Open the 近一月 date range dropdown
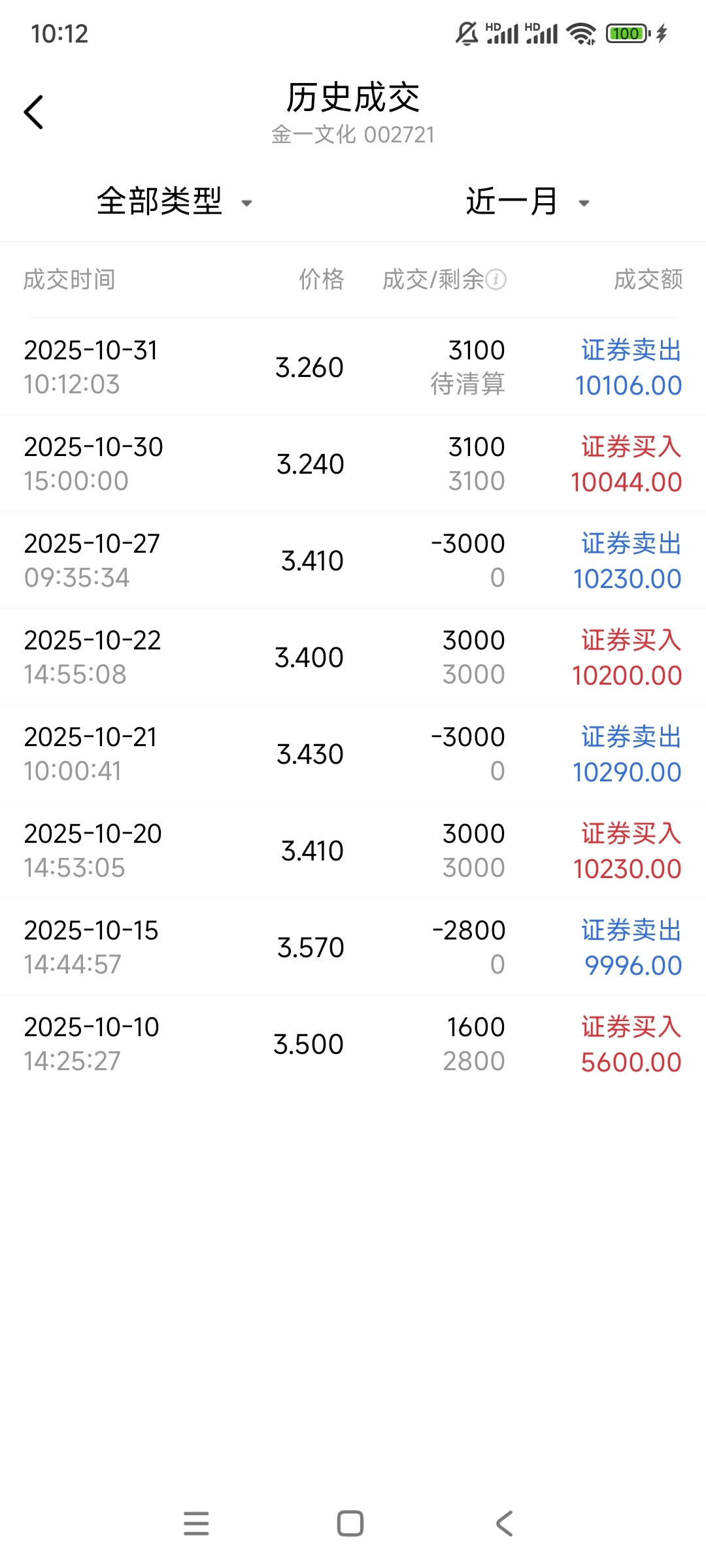 click(x=511, y=201)
